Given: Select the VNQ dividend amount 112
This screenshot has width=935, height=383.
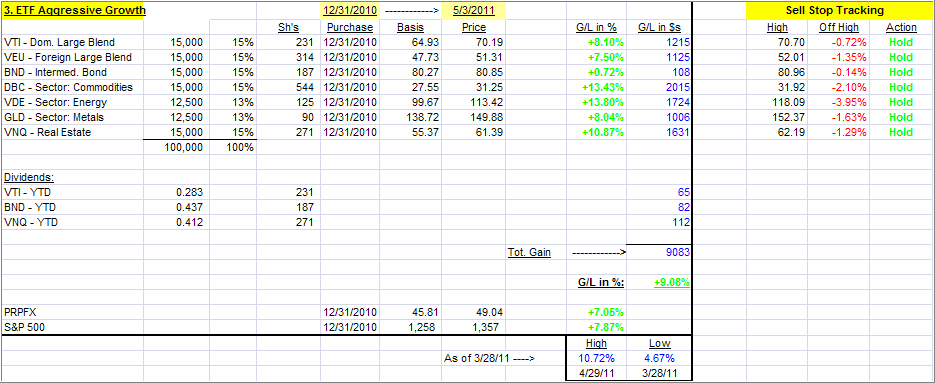Looking at the screenshot, I should coord(659,222).
